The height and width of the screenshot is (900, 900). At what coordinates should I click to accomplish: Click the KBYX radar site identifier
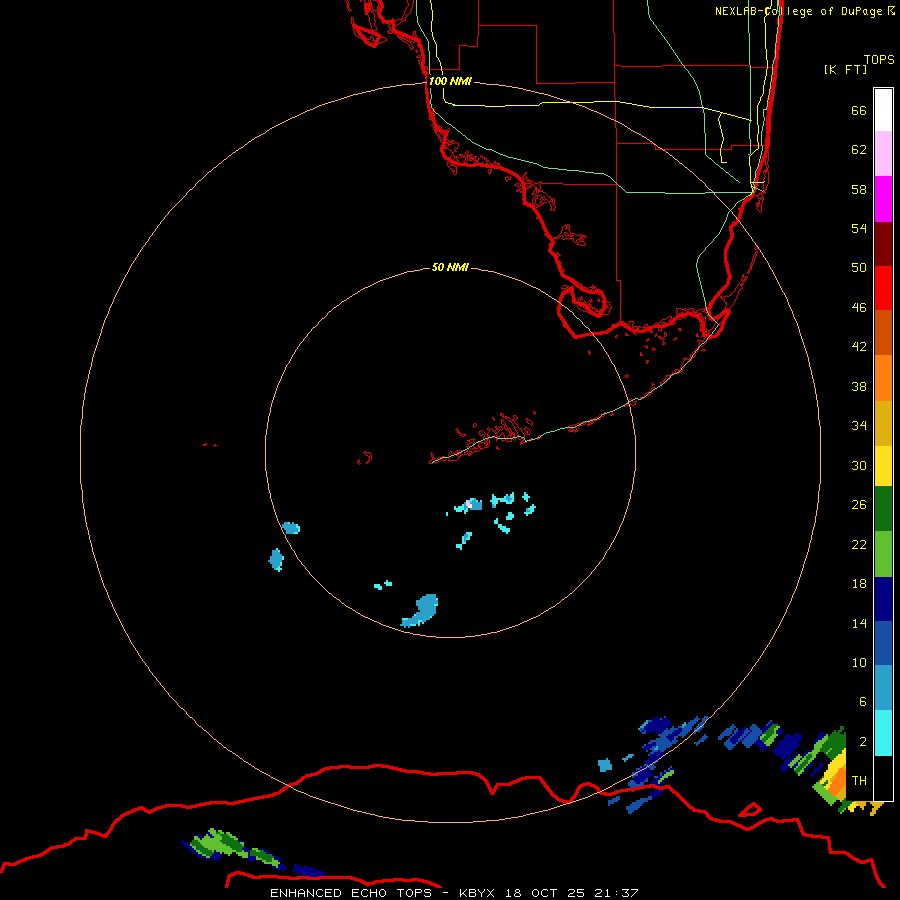479,893
